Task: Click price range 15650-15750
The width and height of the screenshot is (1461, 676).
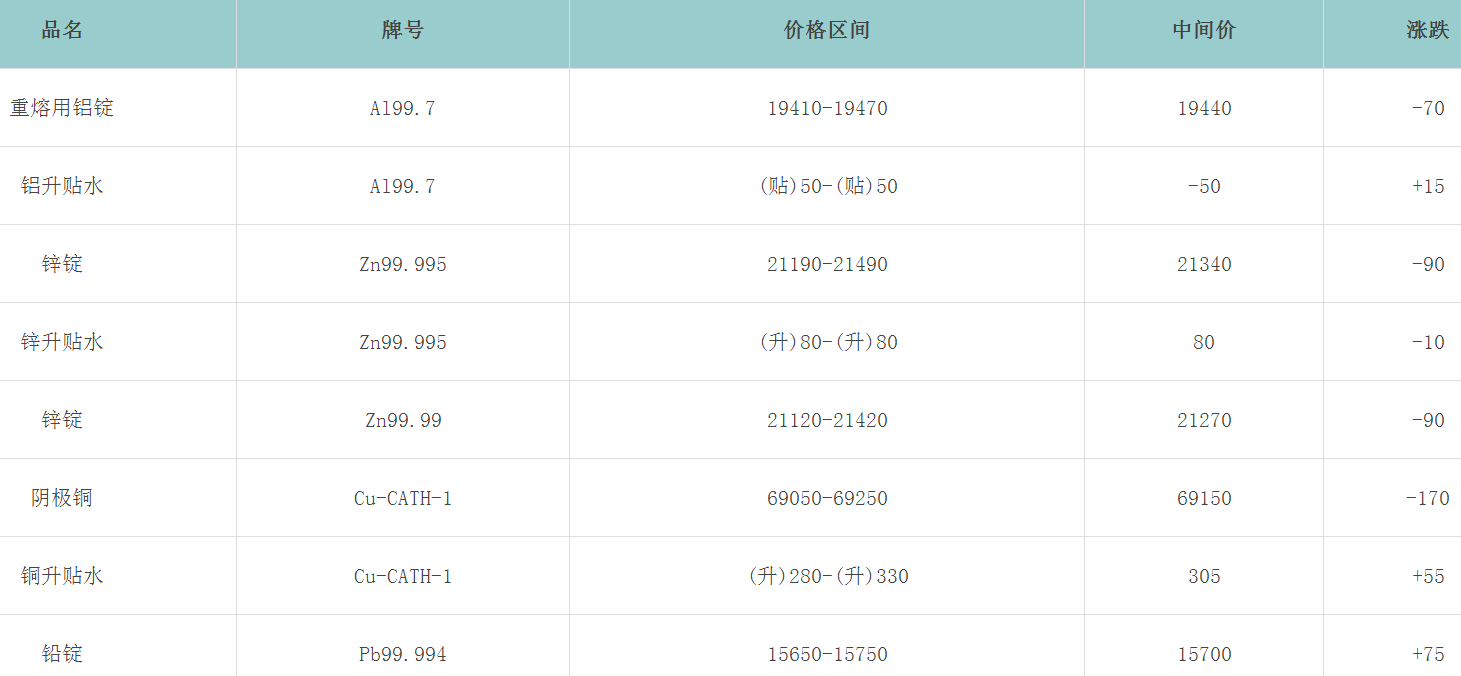Action: (x=827, y=654)
